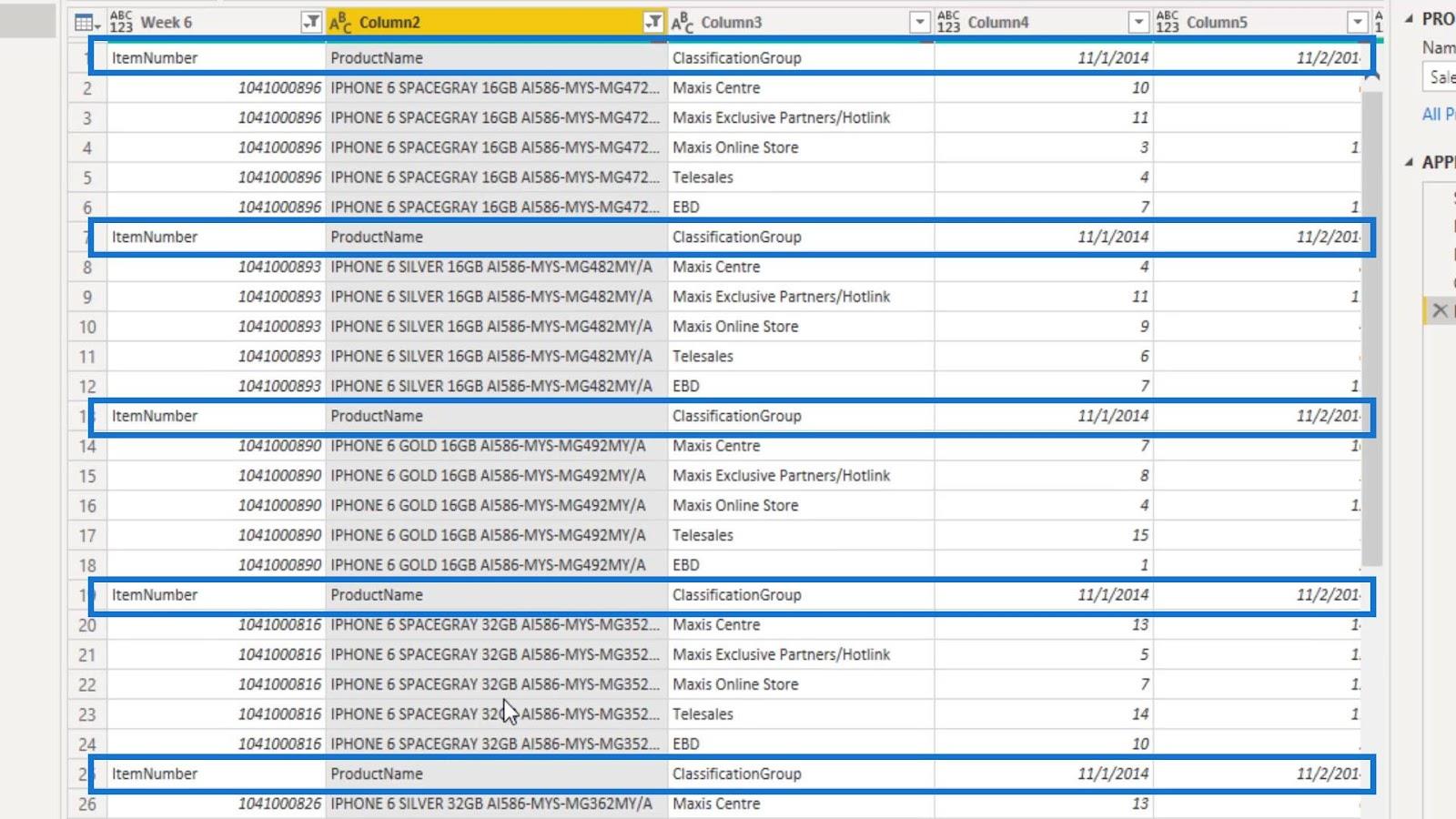1456x819 pixels.
Task: Select Column4 value 10 in row 2
Action: point(1044,88)
